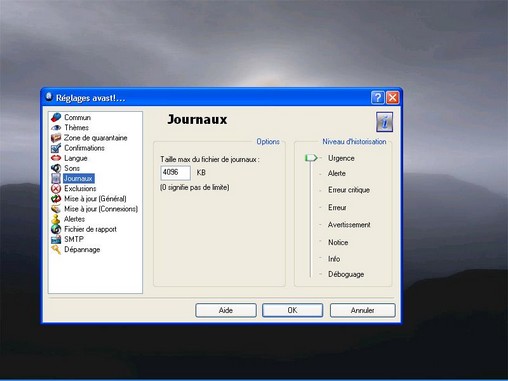Click the Exclusions red X icon
Image resolution: width=508 pixels, height=381 pixels.
pos(56,189)
